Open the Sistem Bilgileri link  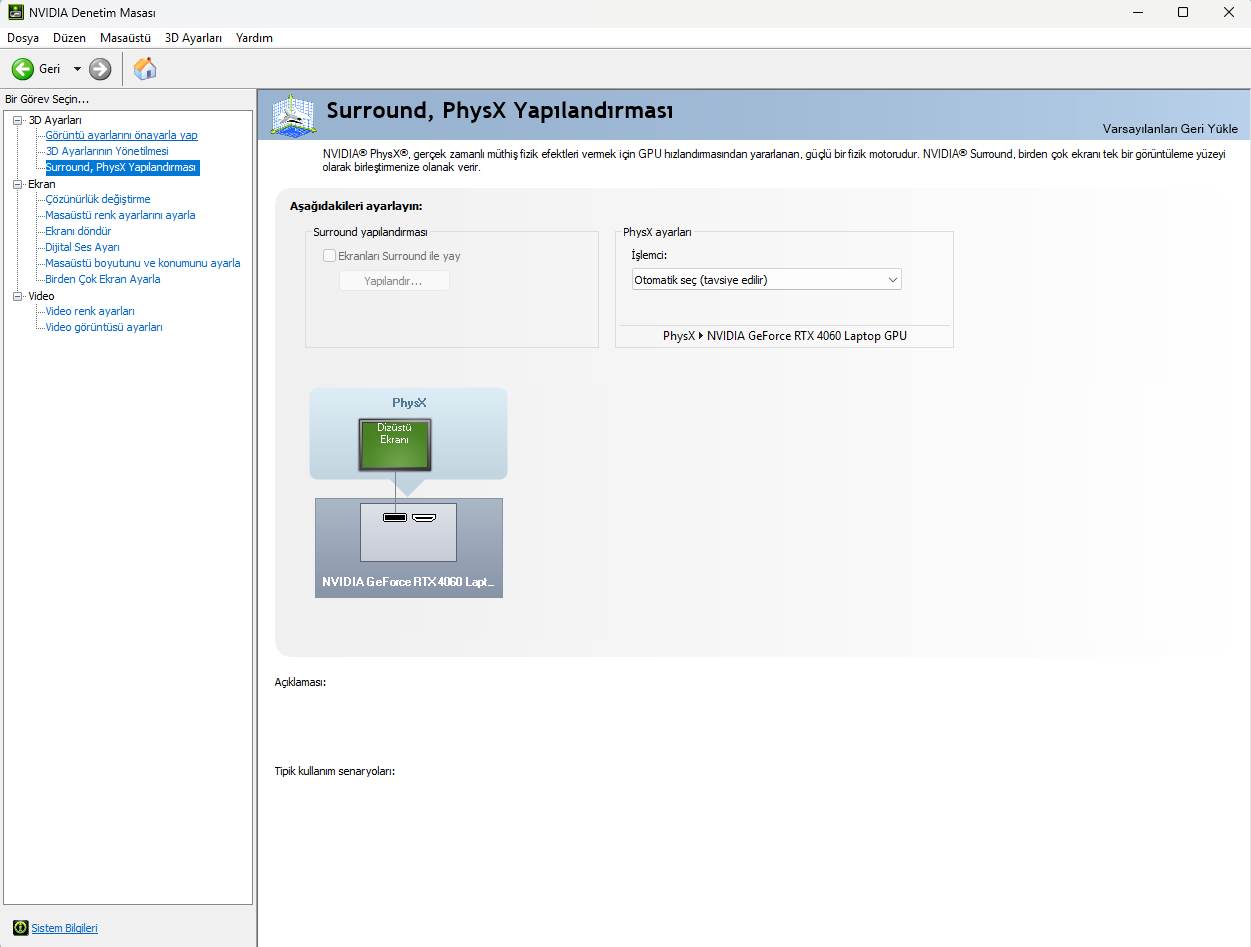(65, 928)
